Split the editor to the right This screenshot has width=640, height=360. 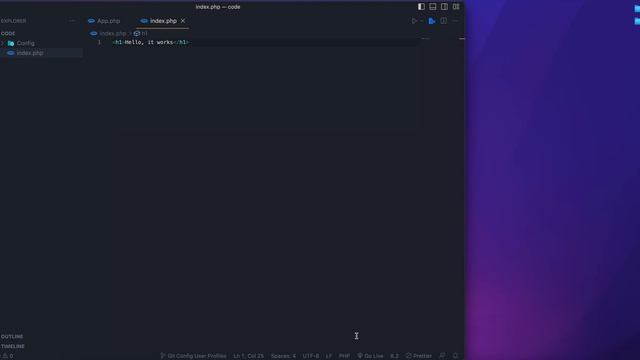pyautogui.click(x=444, y=21)
